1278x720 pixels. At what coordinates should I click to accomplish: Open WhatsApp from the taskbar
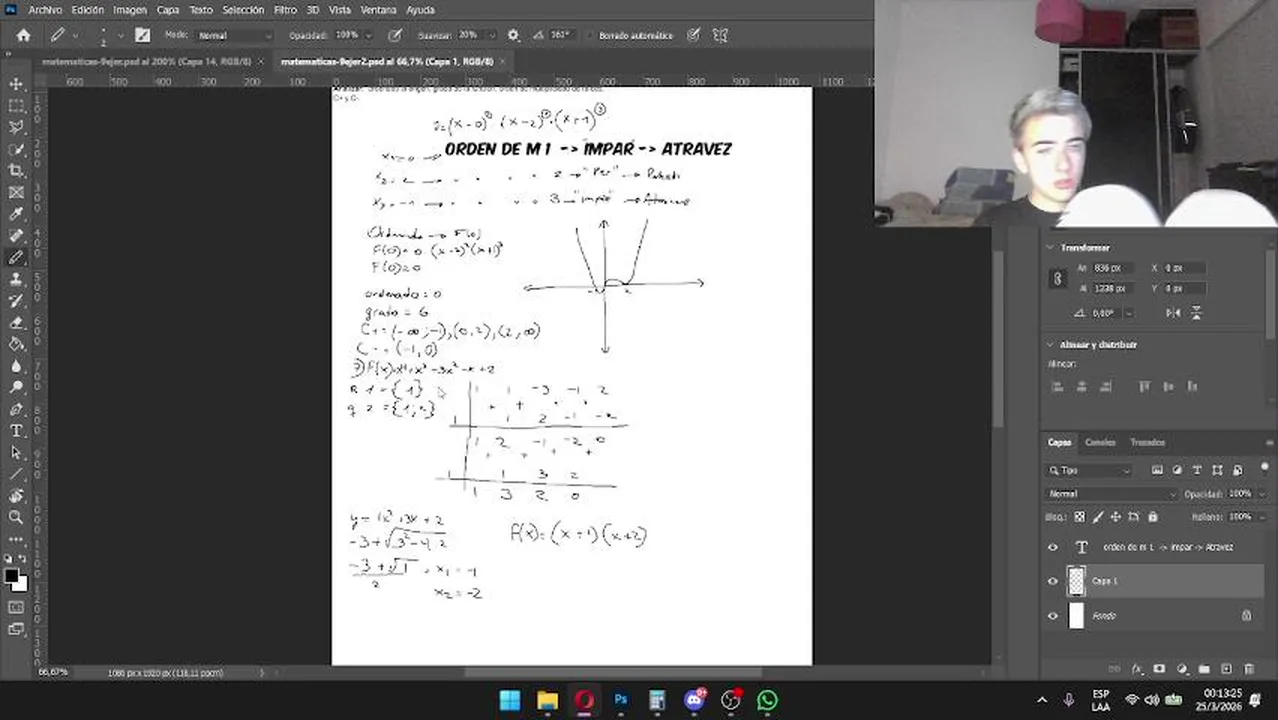tap(767, 700)
